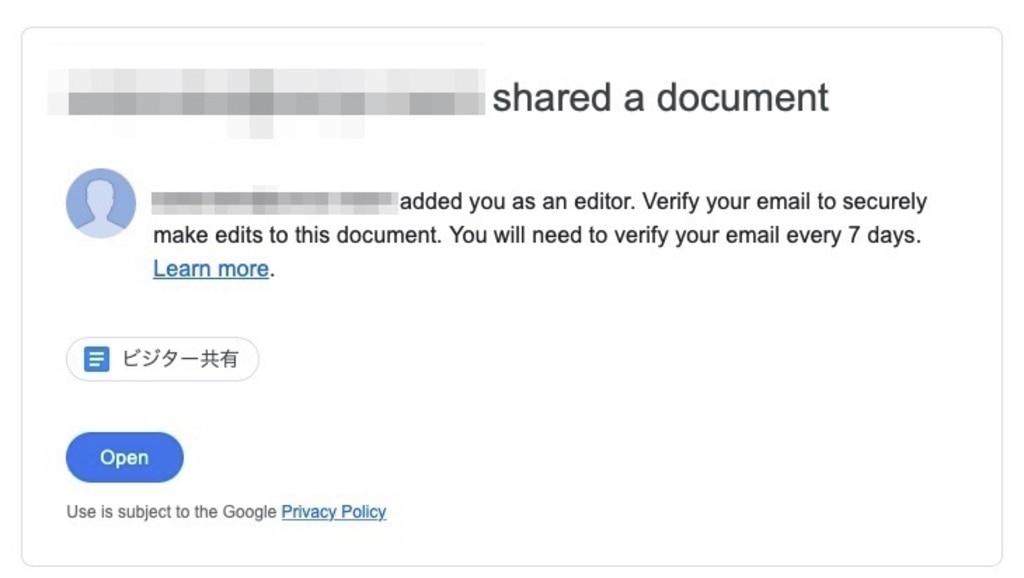Select the ビジター共有 document title text
Screen dimensions: 1024x578
pos(180,359)
